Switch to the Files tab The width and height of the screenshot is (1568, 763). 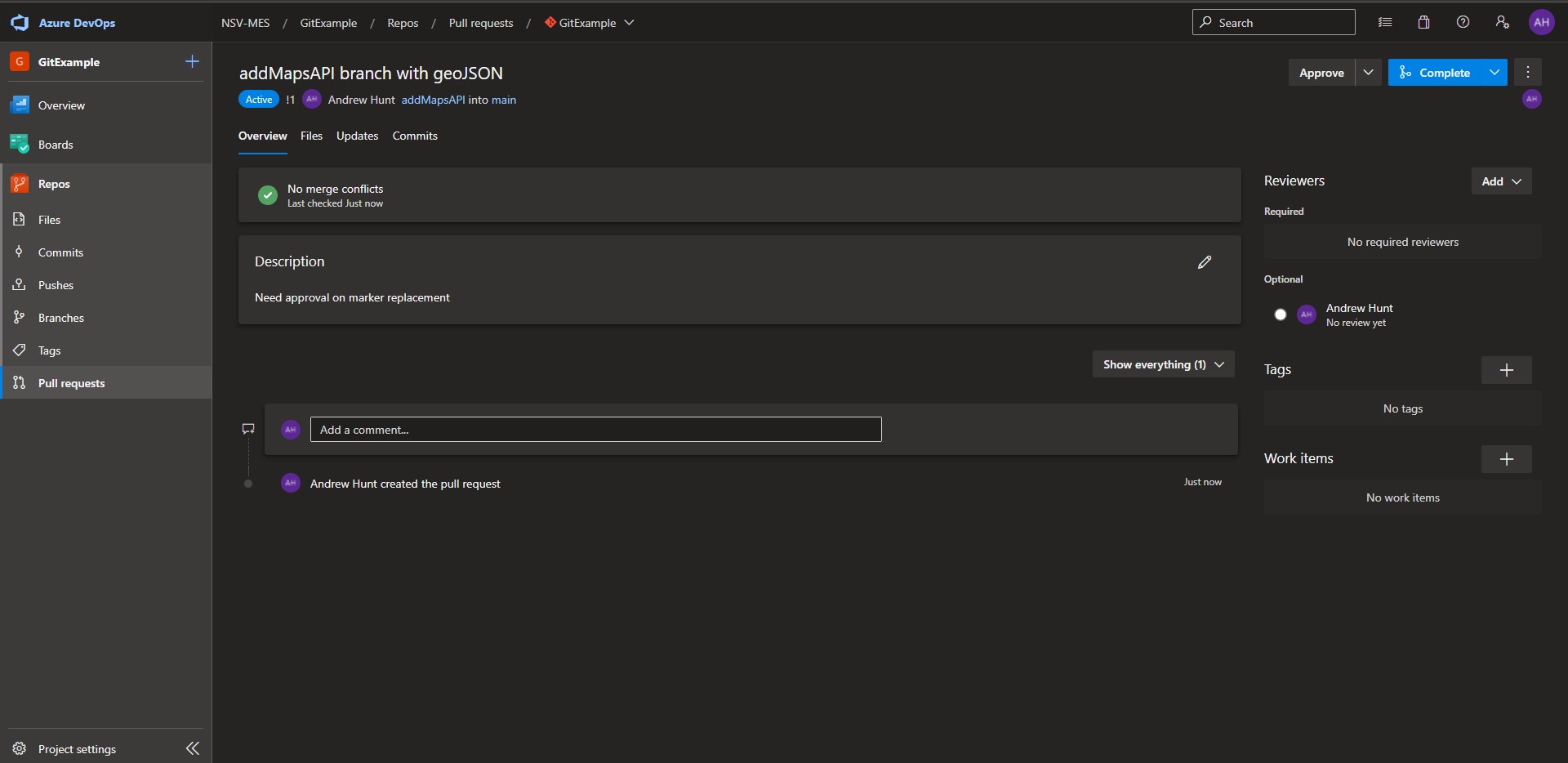pos(311,136)
